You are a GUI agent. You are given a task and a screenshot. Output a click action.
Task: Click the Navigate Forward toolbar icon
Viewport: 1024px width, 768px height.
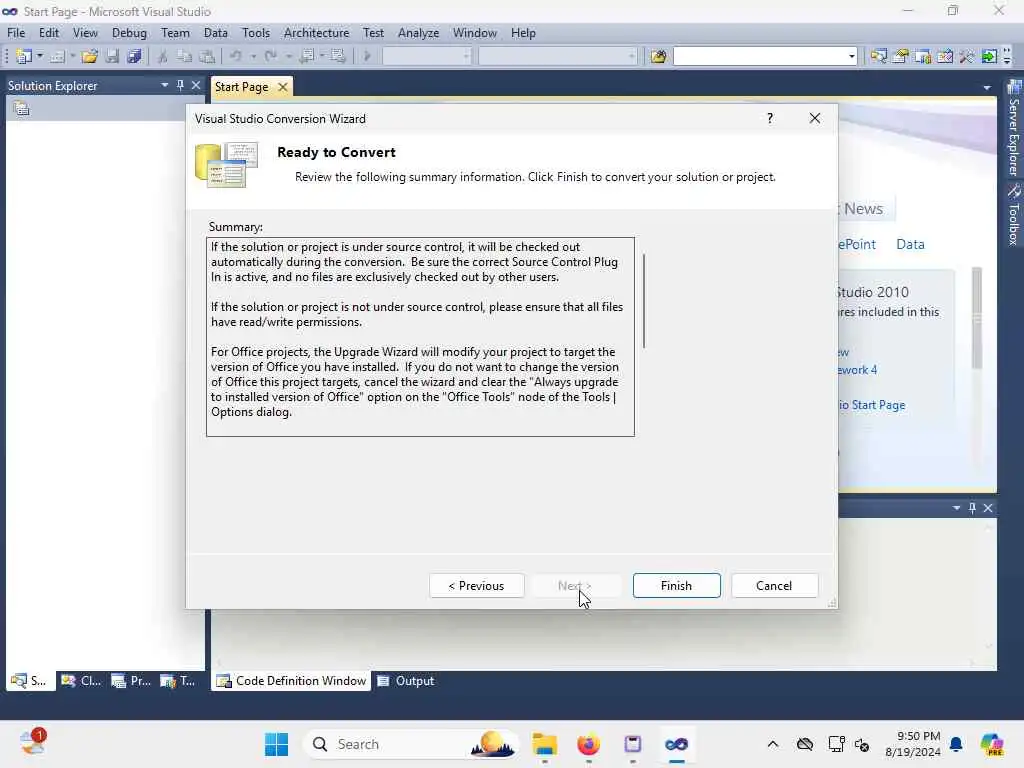click(338, 56)
